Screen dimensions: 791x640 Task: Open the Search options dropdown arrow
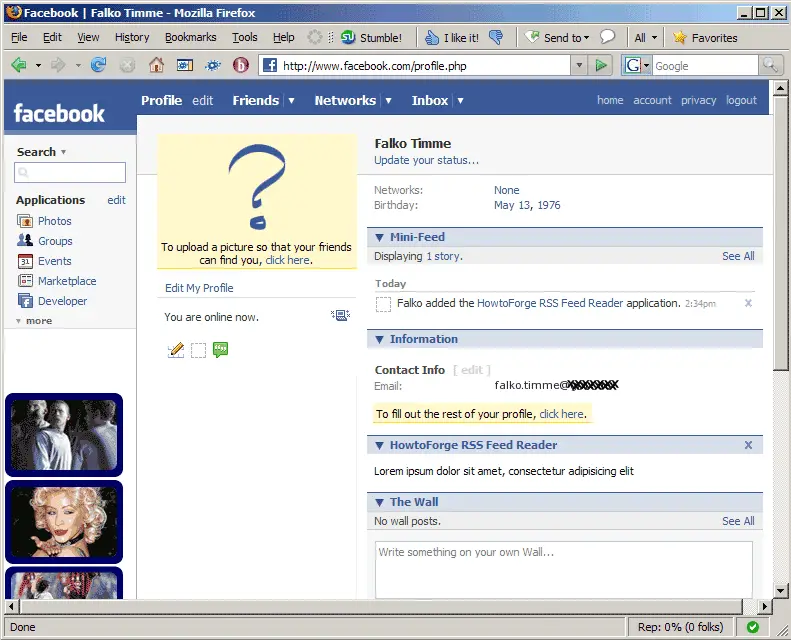coord(63,152)
